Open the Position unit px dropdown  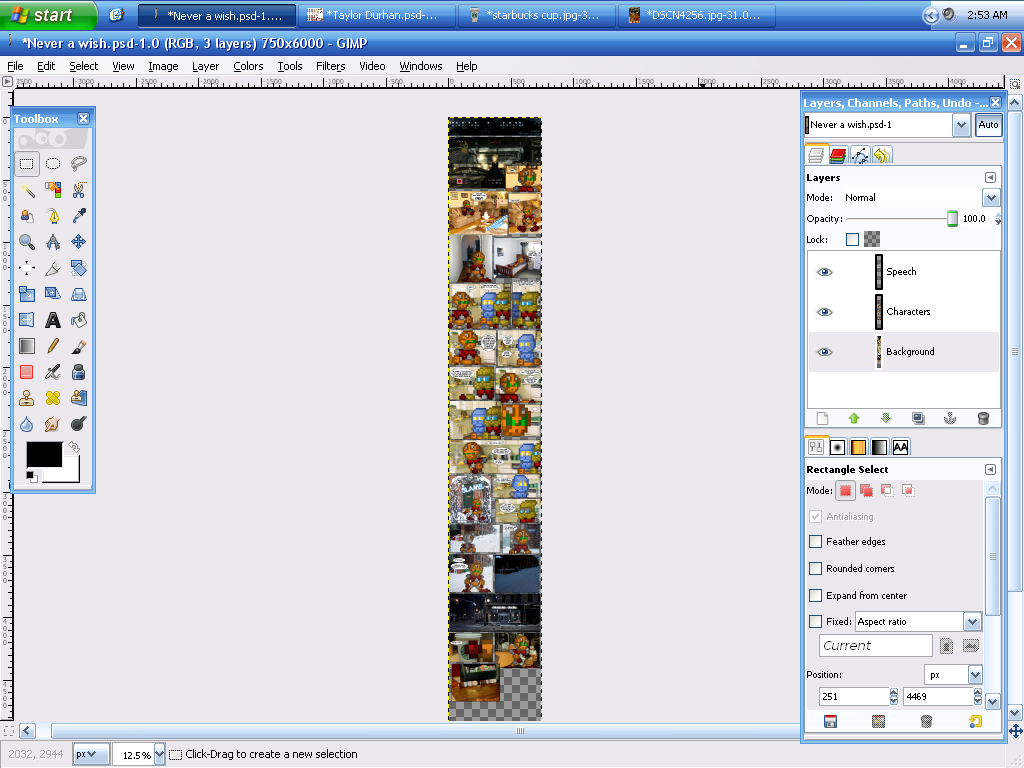[974, 675]
